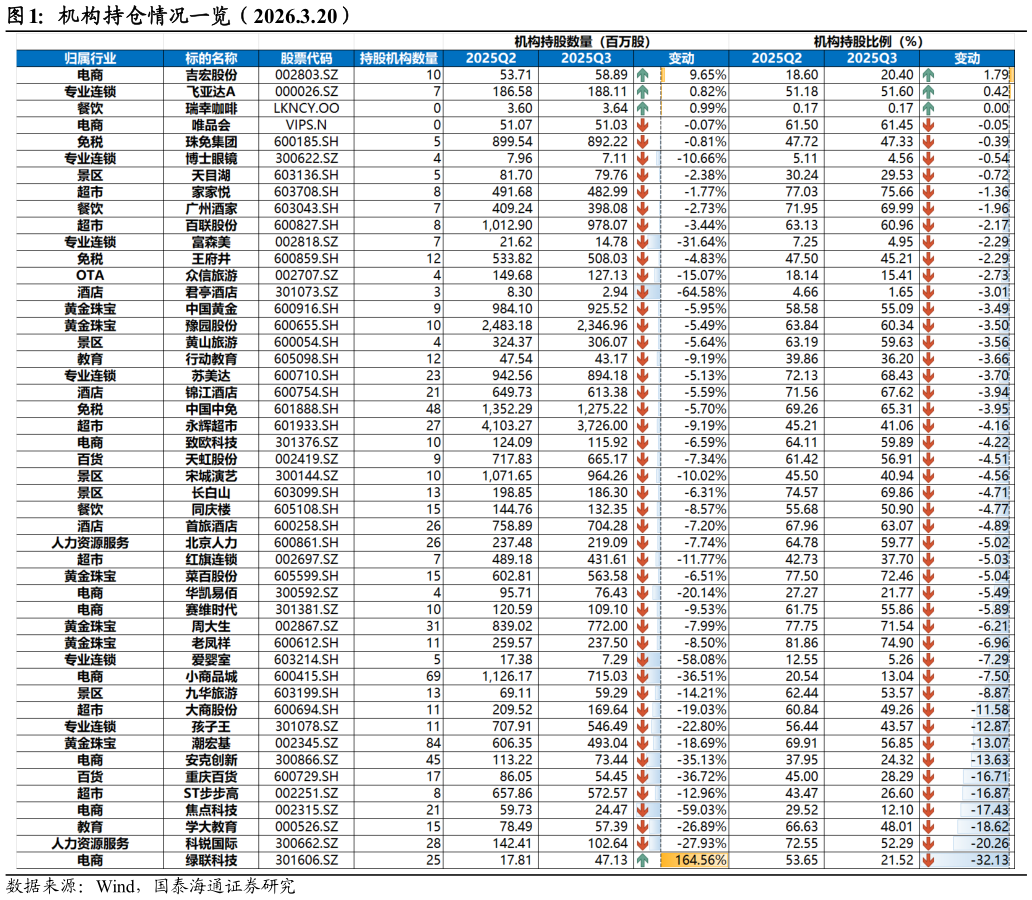Select the value 81.86 for 老凤祥
This screenshot has height=900, width=1032.
(x=802, y=643)
